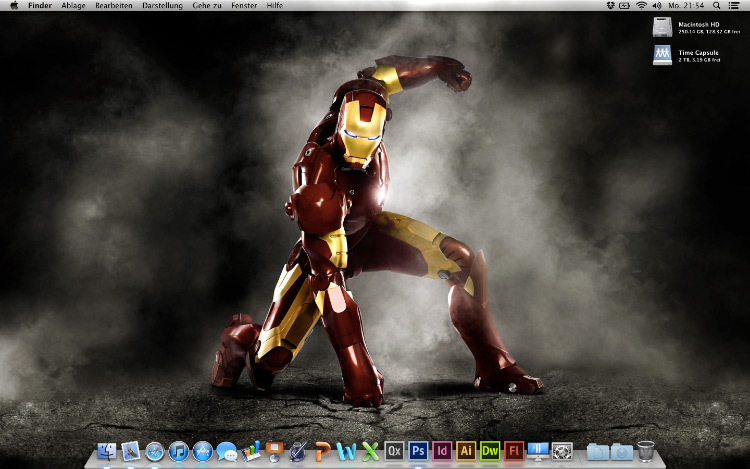This screenshot has height=469, width=750.
Task: Open Messages speech bubble icon
Action: click(226, 451)
